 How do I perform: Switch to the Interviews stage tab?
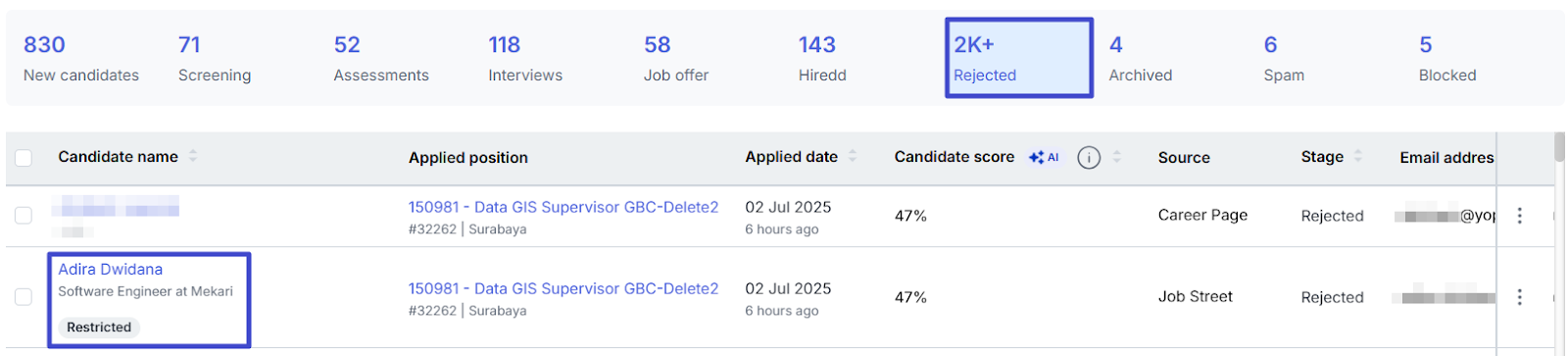pos(525,59)
